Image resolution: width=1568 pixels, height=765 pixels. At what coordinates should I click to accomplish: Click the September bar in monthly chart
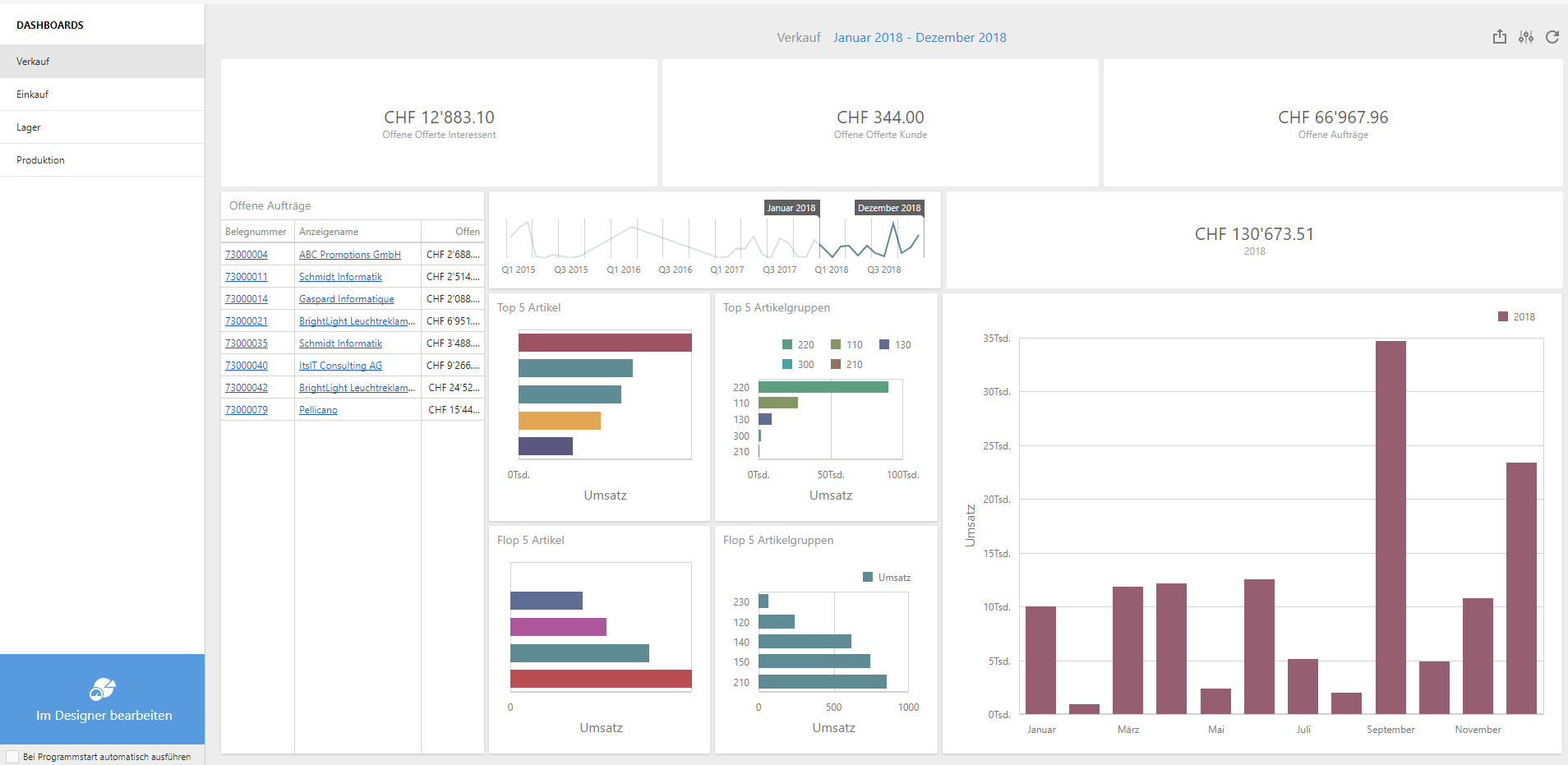click(x=1390, y=528)
